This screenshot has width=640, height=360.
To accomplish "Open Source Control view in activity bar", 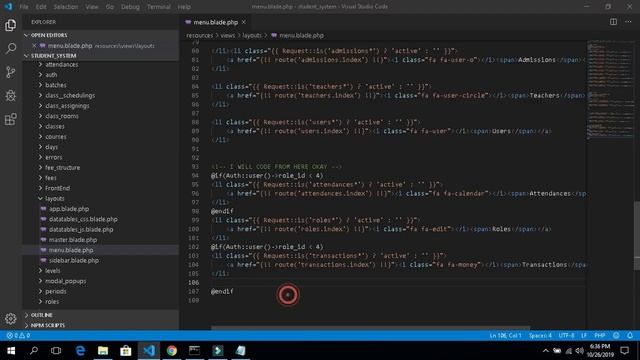I will (11, 72).
